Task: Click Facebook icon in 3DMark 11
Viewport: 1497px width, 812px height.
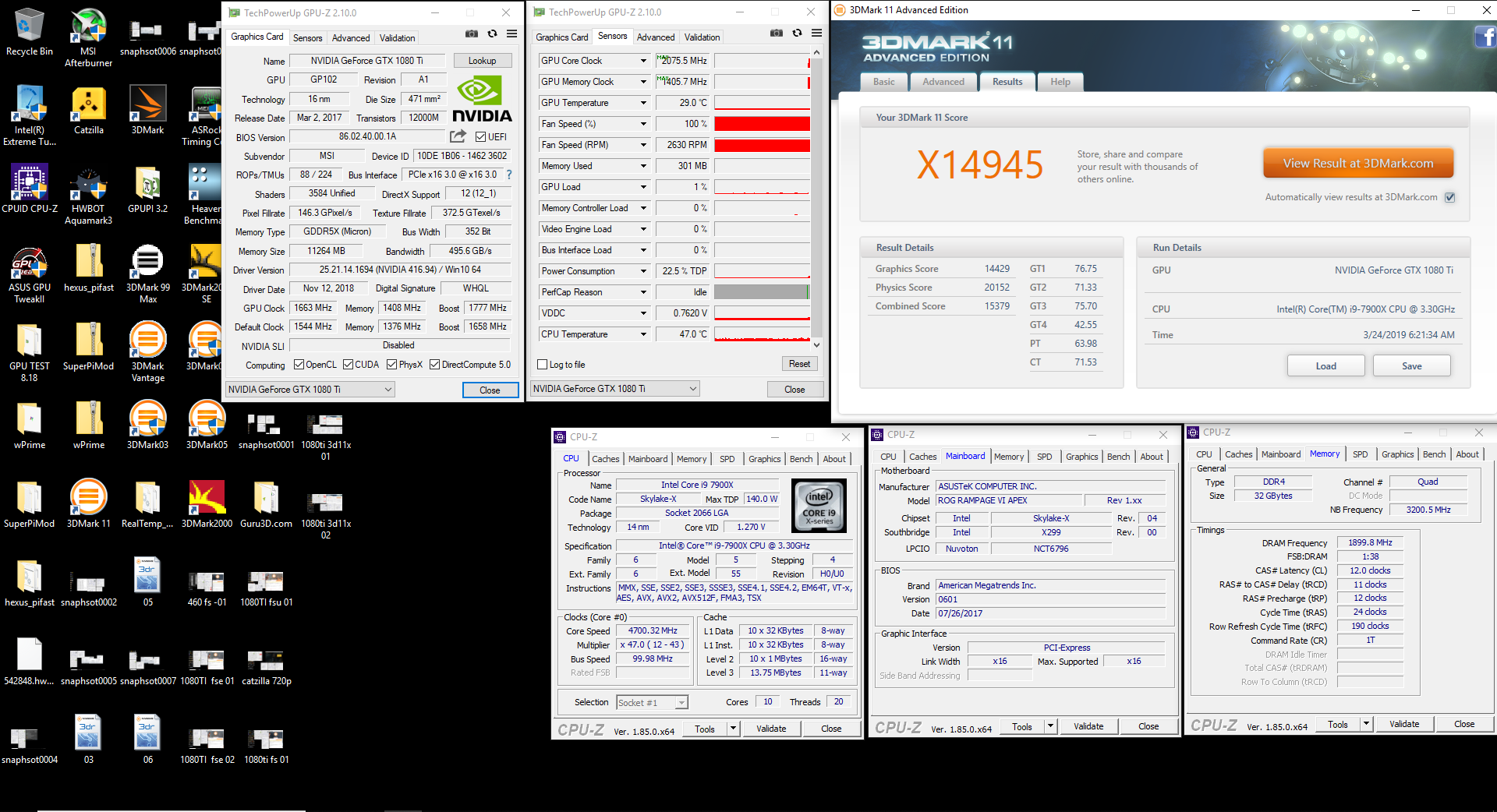Action: coord(1485,37)
